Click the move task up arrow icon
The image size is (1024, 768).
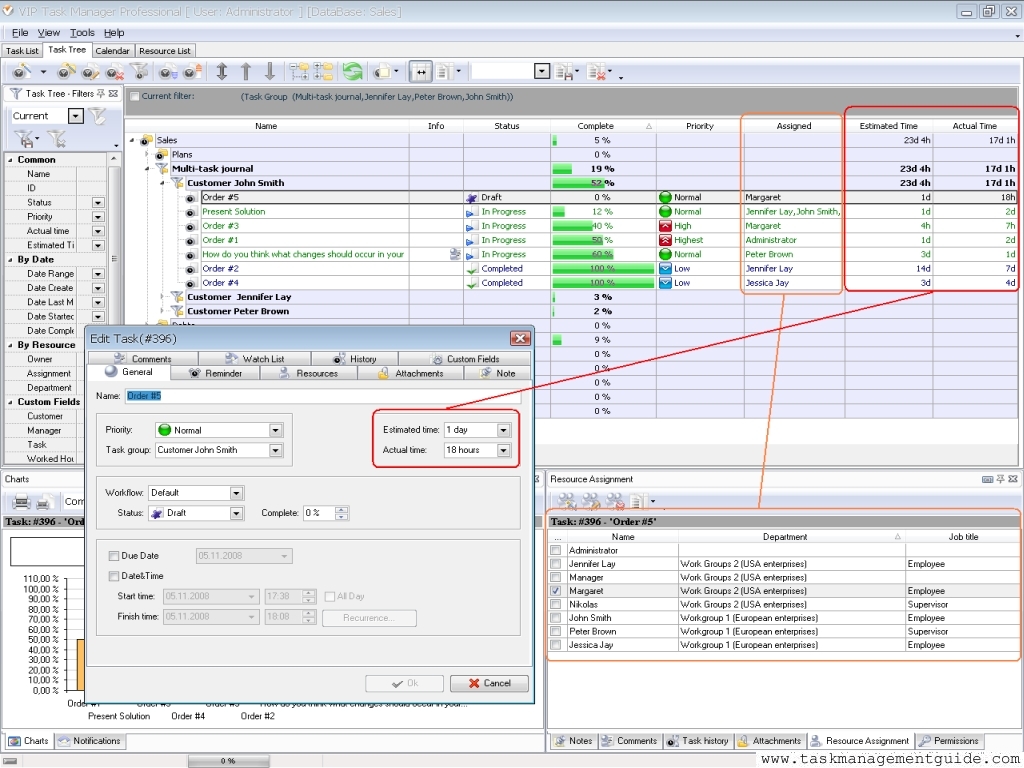click(246, 71)
